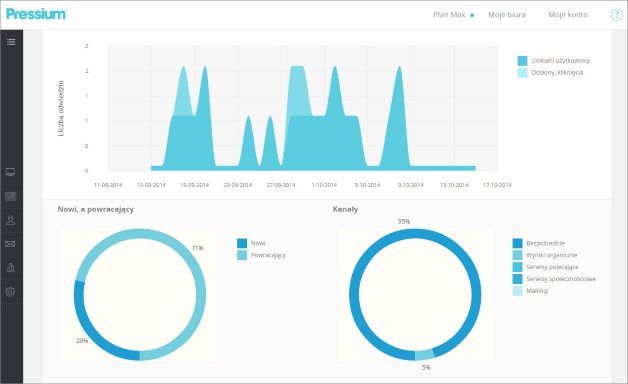The height and width of the screenshot is (384, 628).
Task: Open the bar chart statistics icon
Action: pos(11,267)
